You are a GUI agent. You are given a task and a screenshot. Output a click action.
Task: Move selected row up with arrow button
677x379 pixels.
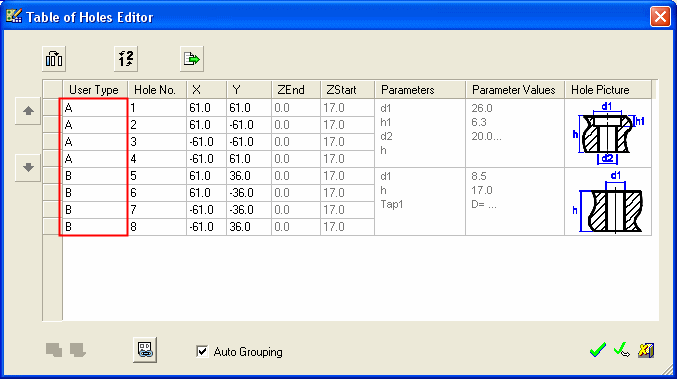tap(28, 111)
